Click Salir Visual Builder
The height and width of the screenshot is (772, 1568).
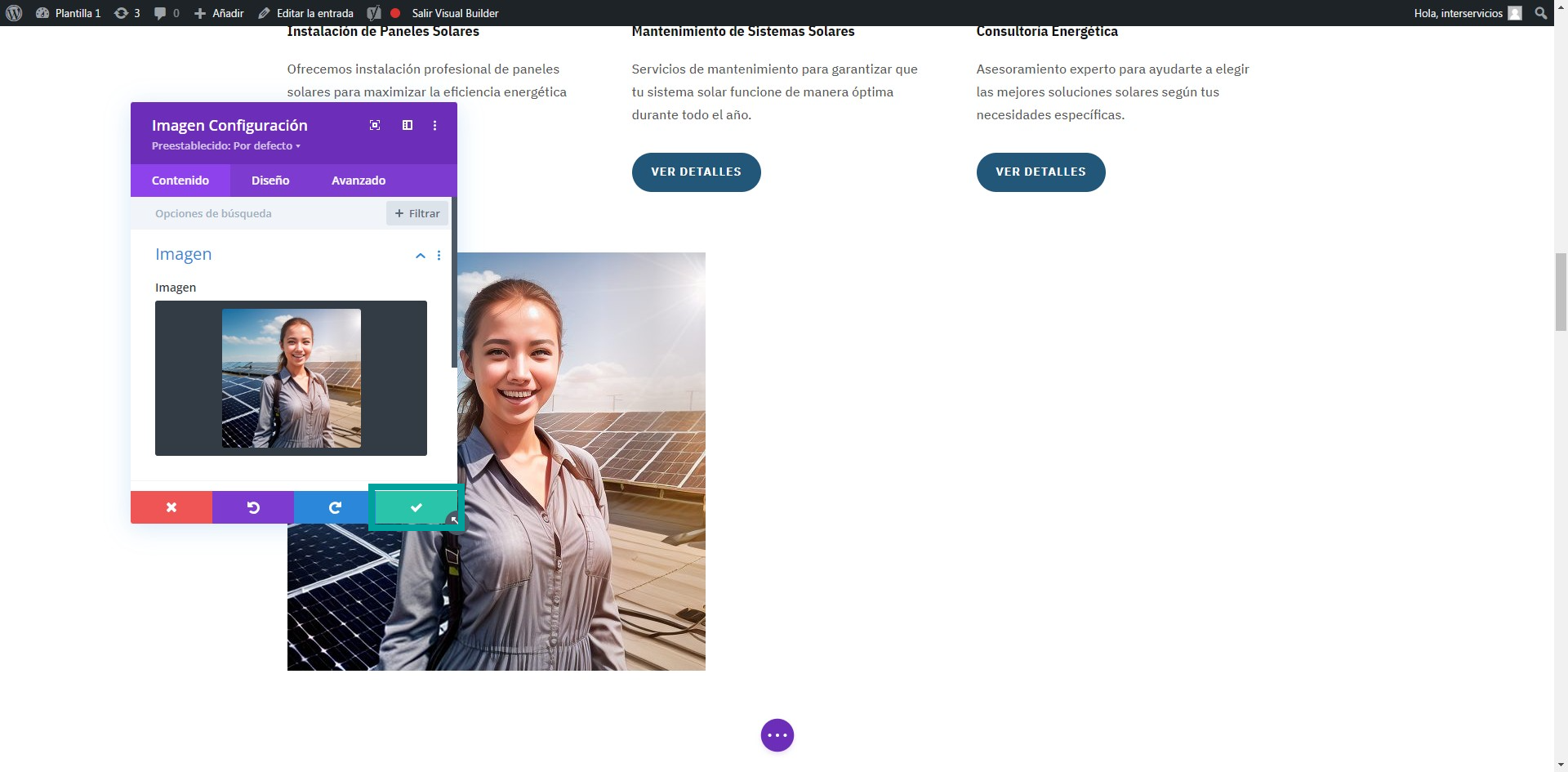tap(455, 13)
